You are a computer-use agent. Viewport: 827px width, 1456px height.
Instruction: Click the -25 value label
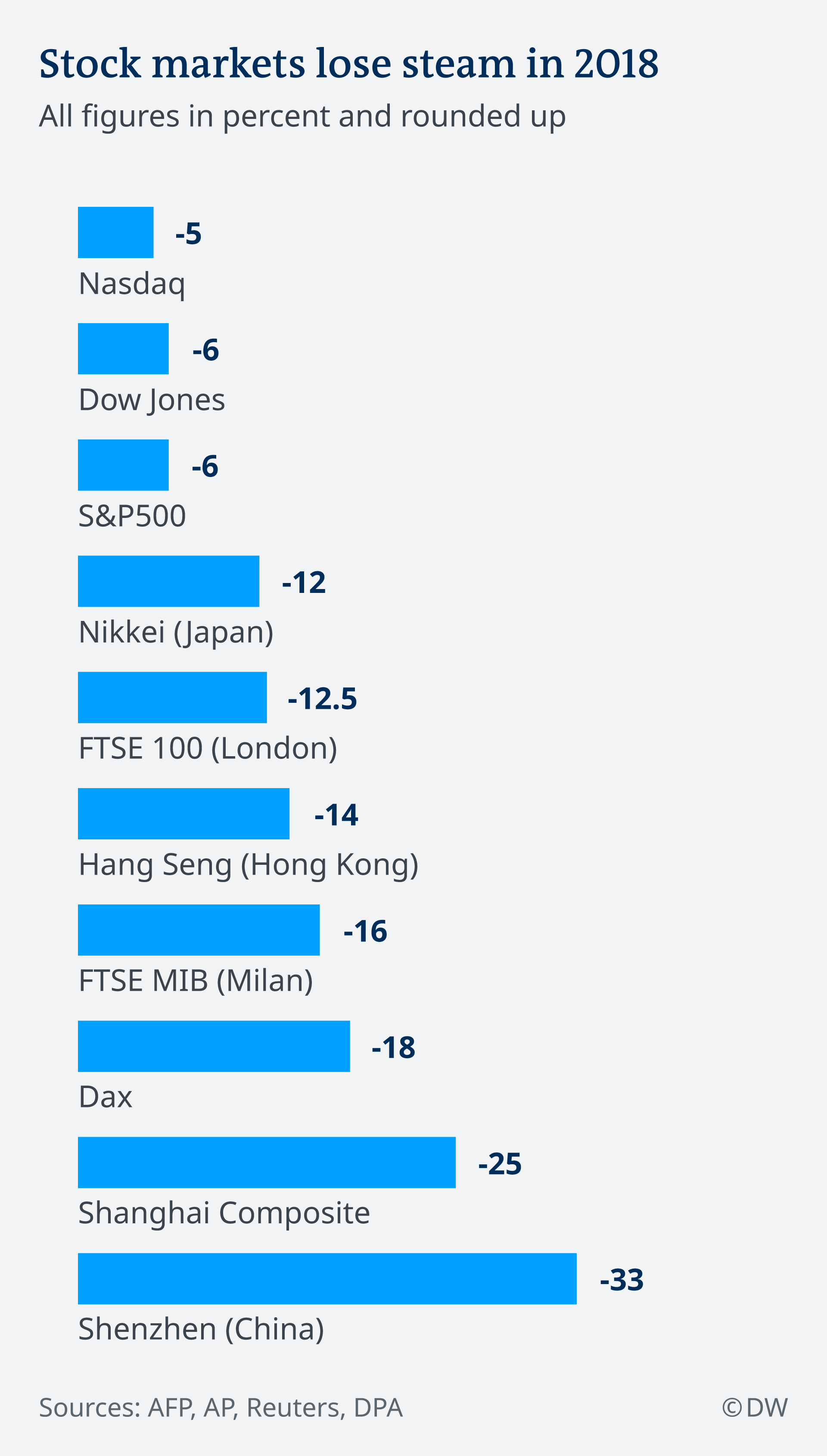(500, 1164)
